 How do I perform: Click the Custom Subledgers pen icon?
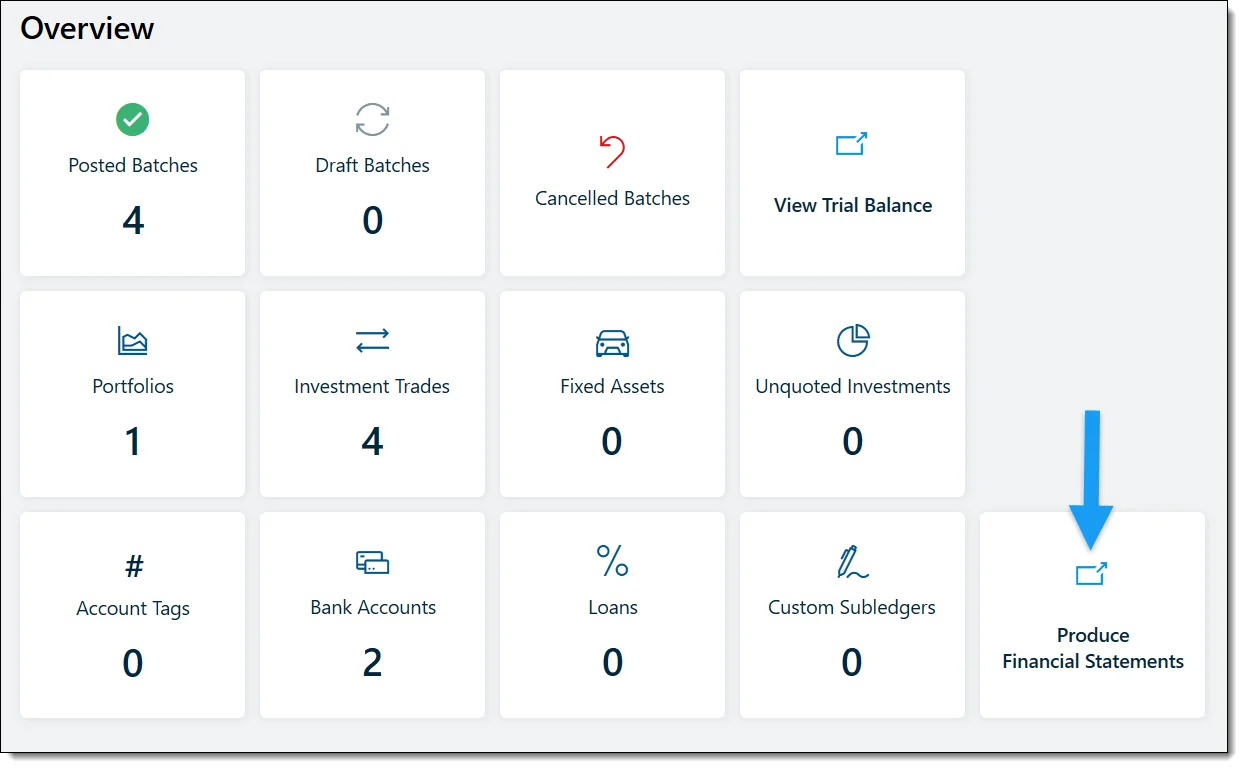852,562
